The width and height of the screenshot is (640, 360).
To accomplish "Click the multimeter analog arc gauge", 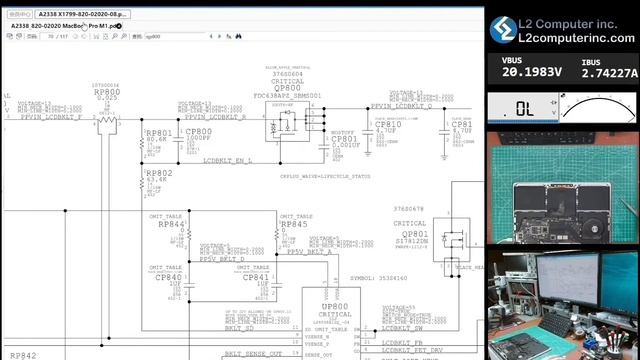I will pyautogui.click(x=598, y=108).
